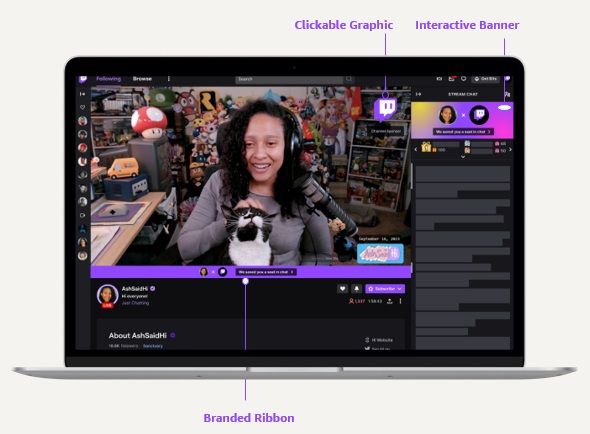Click the gift box icon in the chat leaderboard
This screenshot has height=434, width=590.
426,147
